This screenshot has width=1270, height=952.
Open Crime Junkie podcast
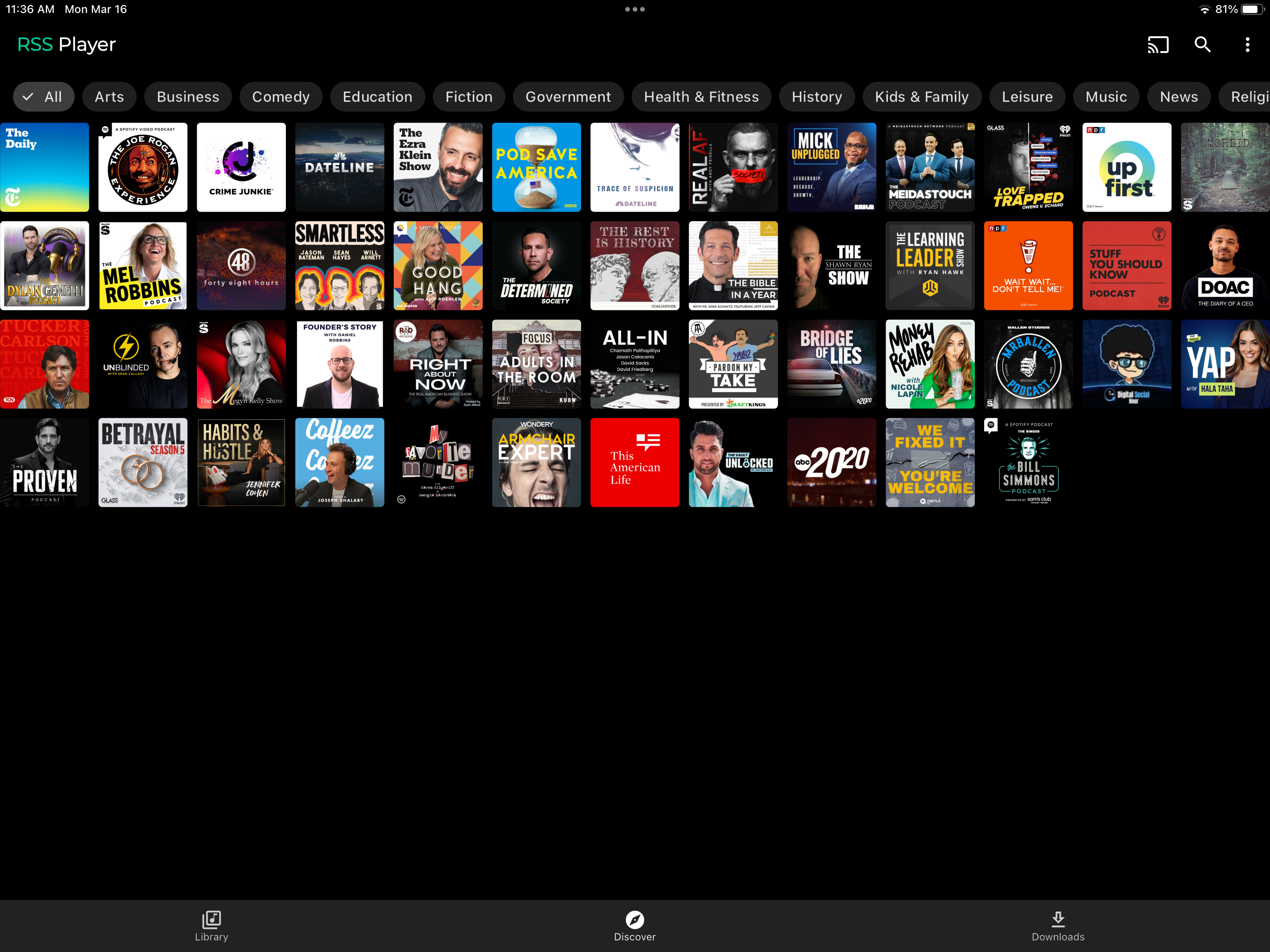tap(241, 167)
